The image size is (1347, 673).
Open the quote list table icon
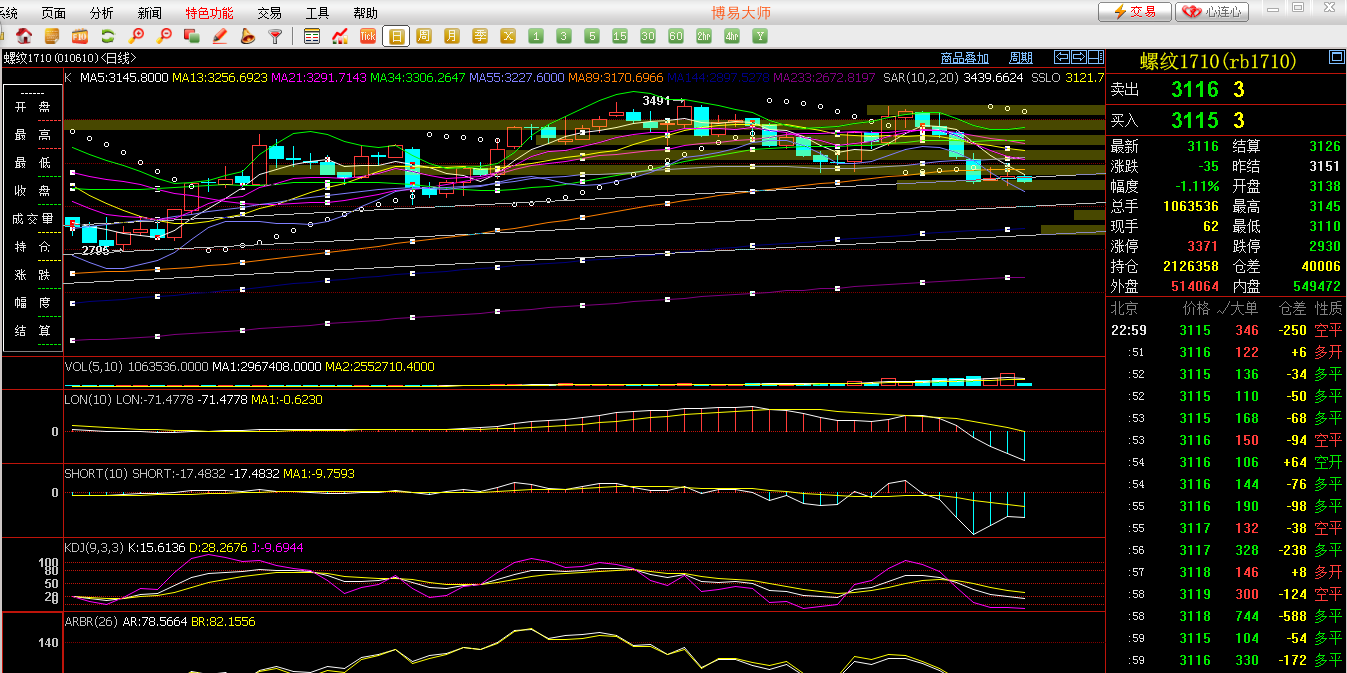pyautogui.click(x=312, y=36)
